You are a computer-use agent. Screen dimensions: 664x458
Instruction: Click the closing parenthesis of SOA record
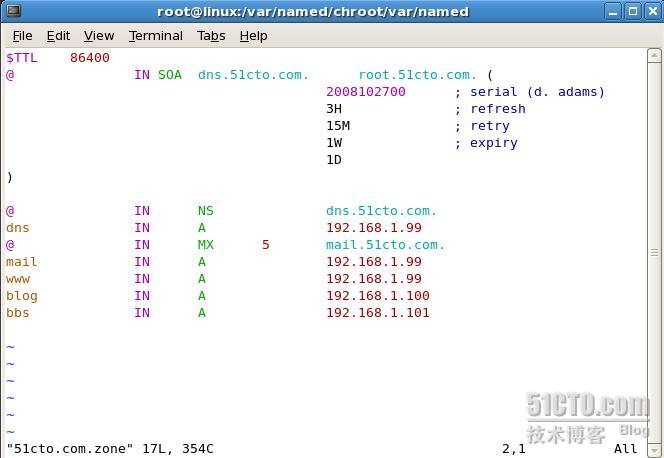[x=10, y=177]
